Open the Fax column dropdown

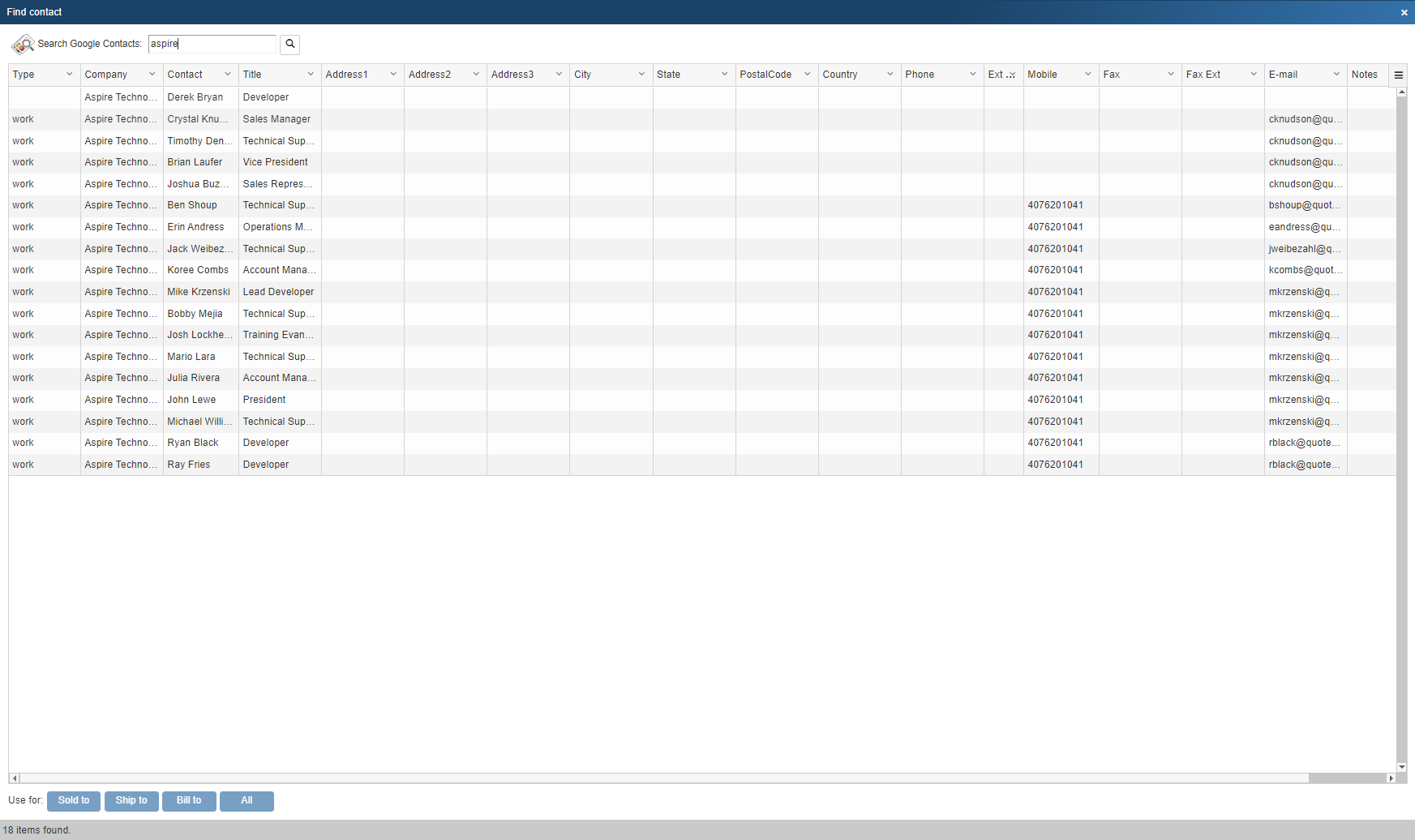click(1171, 75)
